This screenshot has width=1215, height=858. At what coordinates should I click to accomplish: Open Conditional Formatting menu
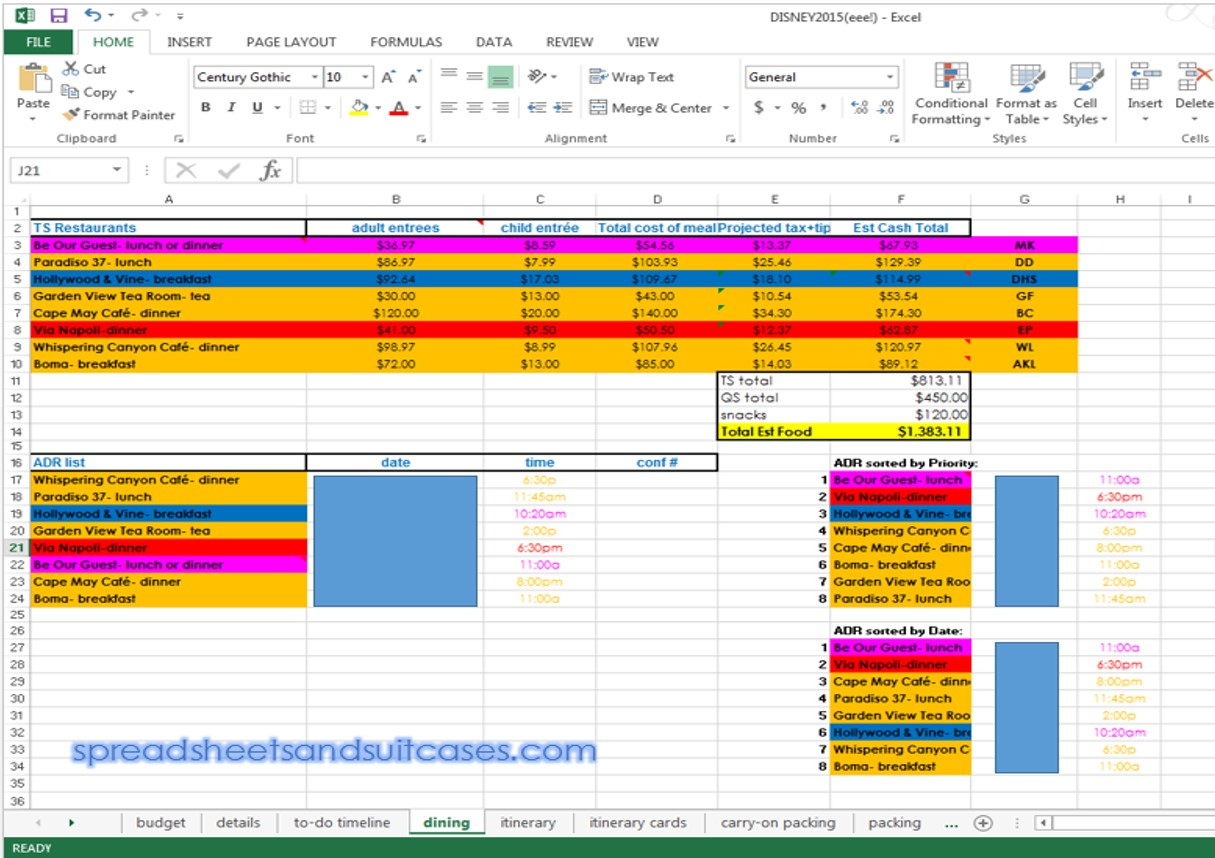point(950,96)
